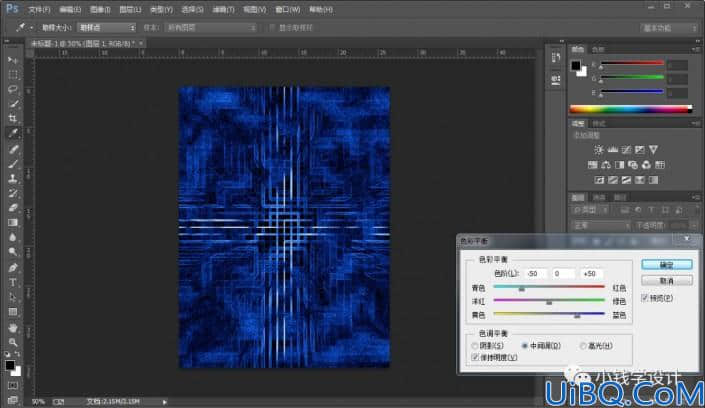Pick a color from spectrum ramp
The height and width of the screenshot is (408, 705).
click(631, 109)
